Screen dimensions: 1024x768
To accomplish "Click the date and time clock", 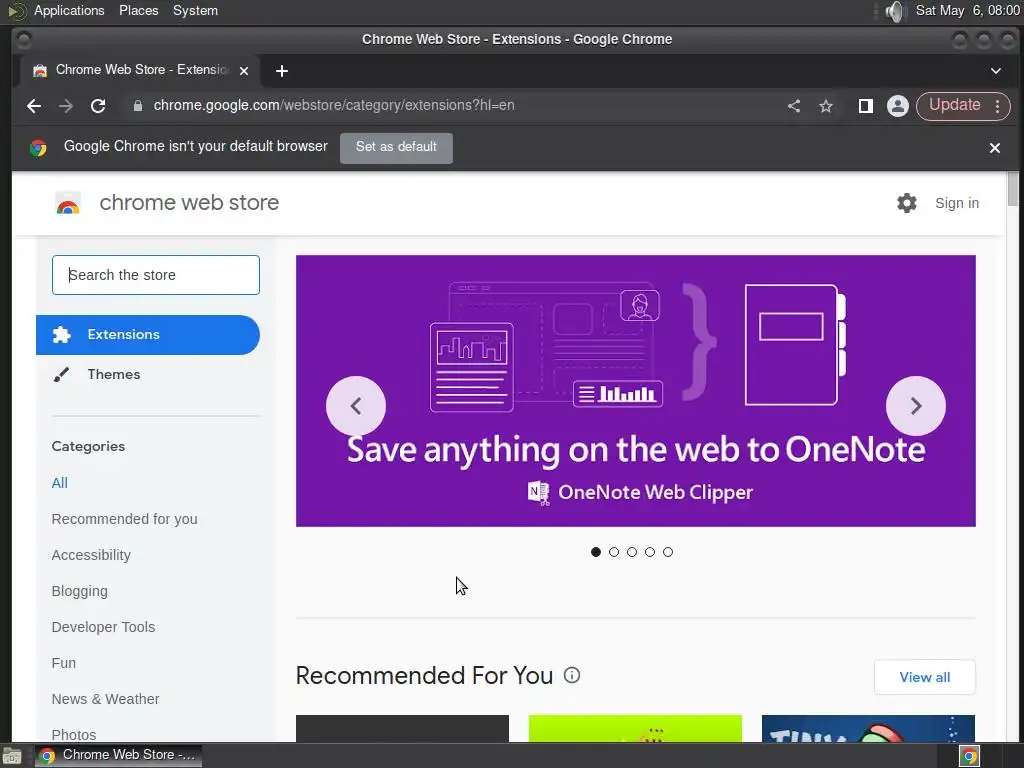I will pos(968,10).
